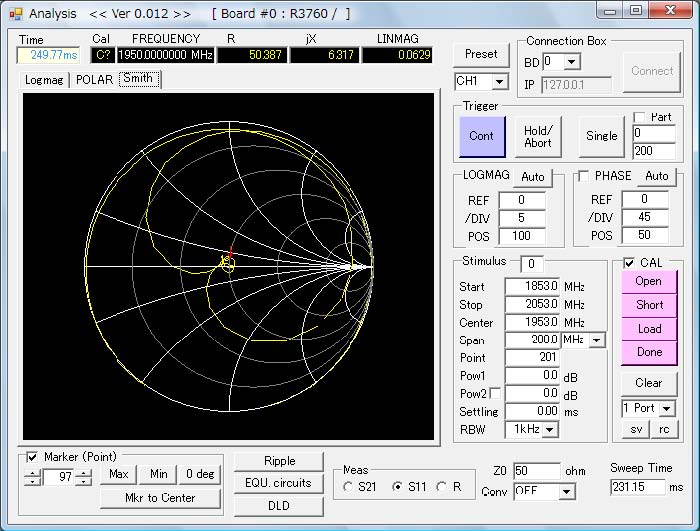Image resolution: width=700 pixels, height=531 pixels.
Task: Open the EQU. circuits dialog
Action: pos(279,483)
